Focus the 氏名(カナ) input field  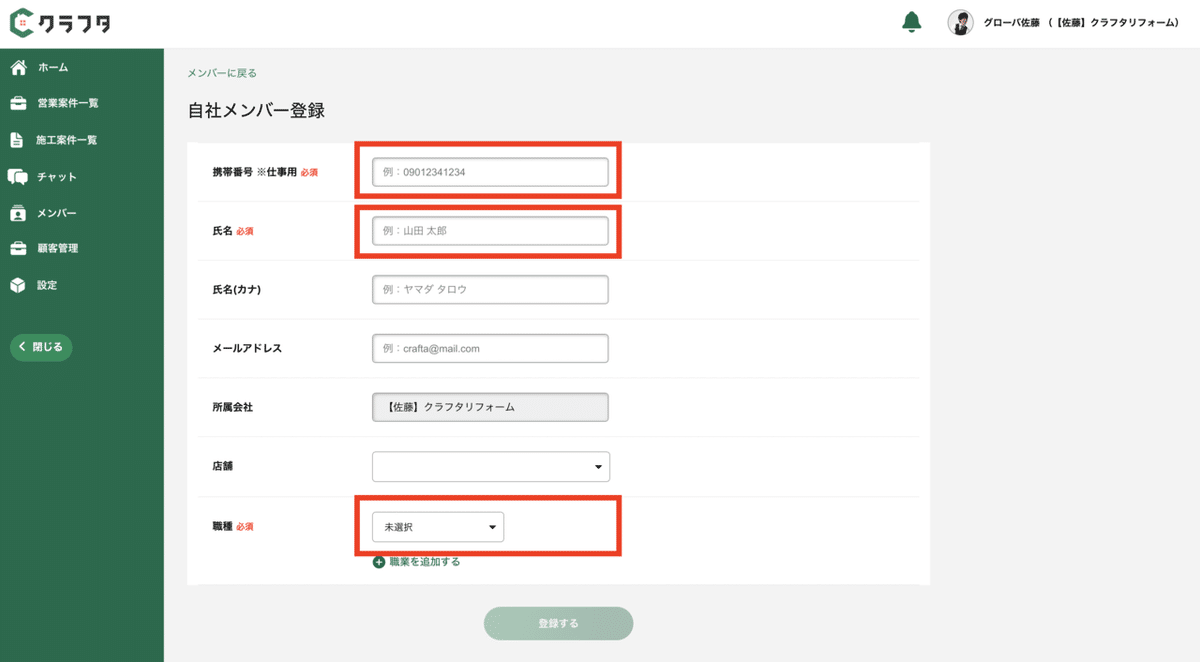pyautogui.click(x=490, y=290)
